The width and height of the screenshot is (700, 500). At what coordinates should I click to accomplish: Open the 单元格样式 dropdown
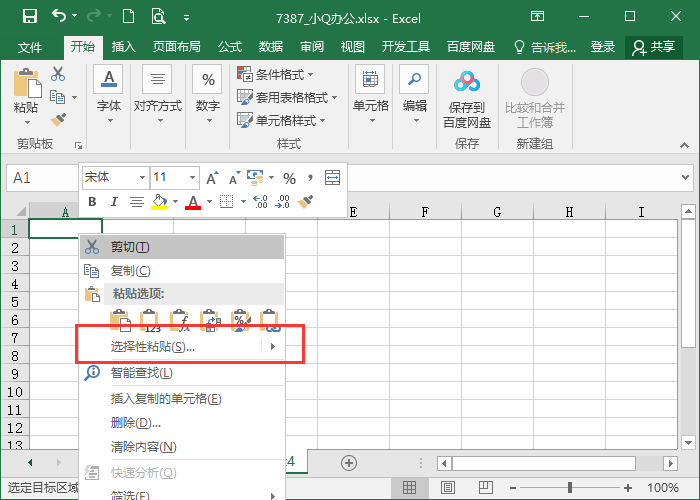pyautogui.click(x=281, y=121)
